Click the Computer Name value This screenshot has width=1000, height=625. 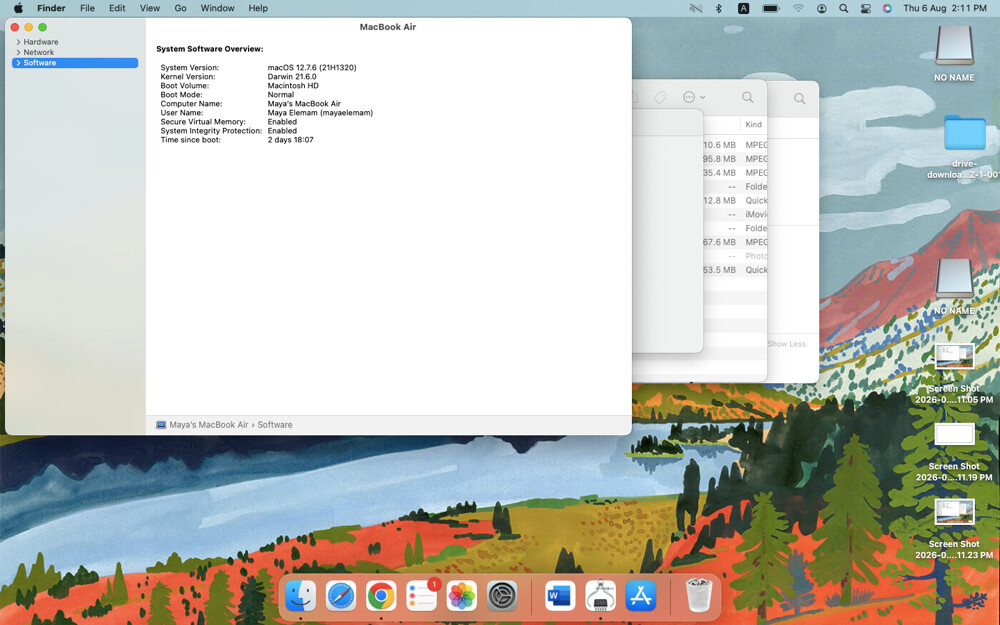click(x=304, y=103)
